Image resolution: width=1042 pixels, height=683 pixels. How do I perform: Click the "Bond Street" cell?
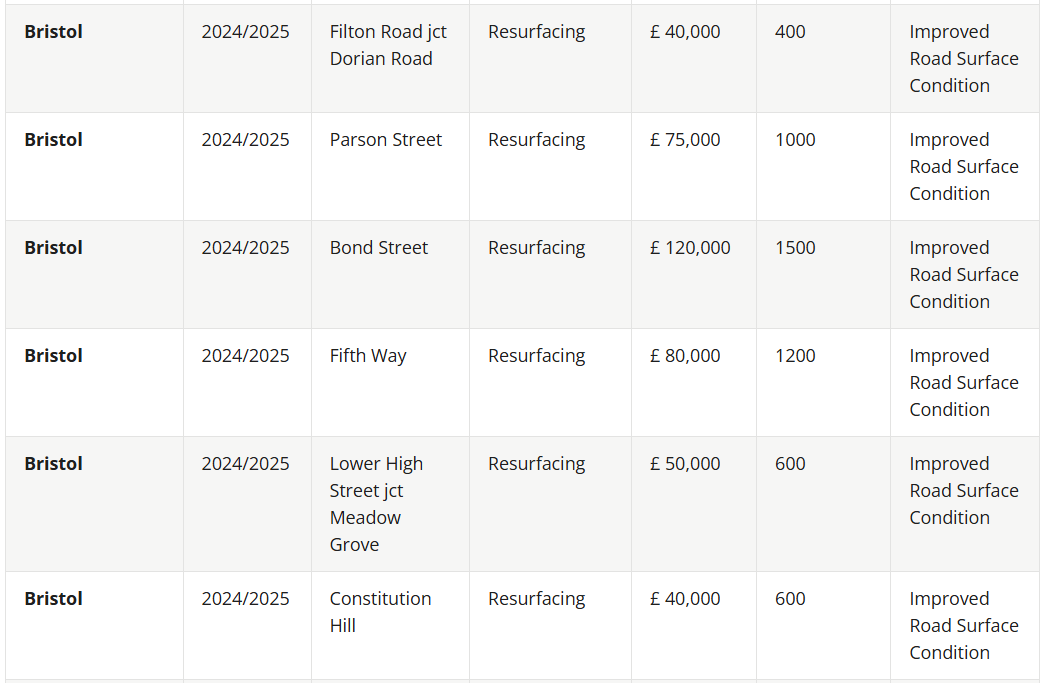(x=379, y=248)
